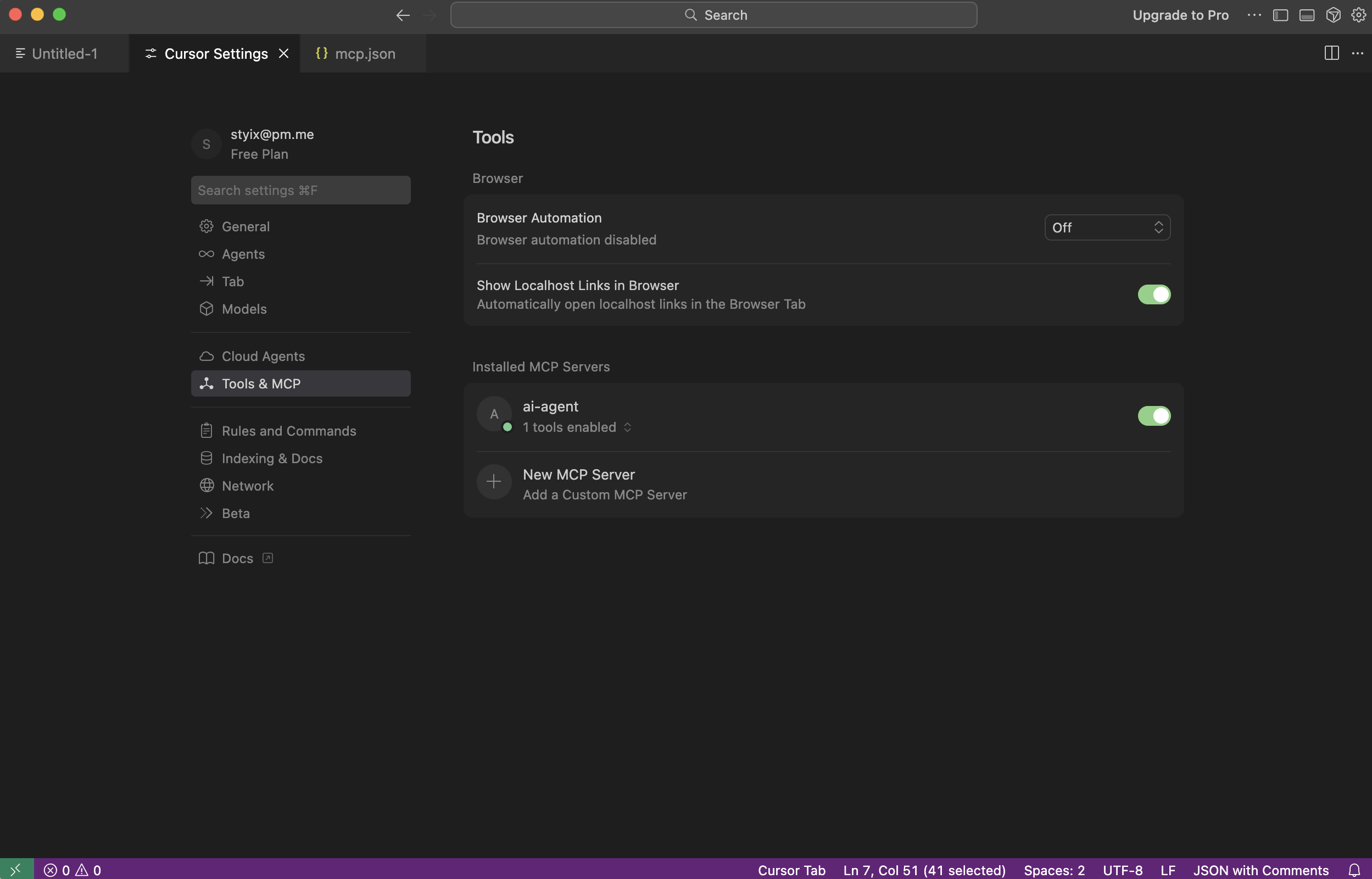Image resolution: width=1372 pixels, height=879 pixels.
Task: Toggle Show Localhost Links in Browser
Action: tap(1153, 294)
